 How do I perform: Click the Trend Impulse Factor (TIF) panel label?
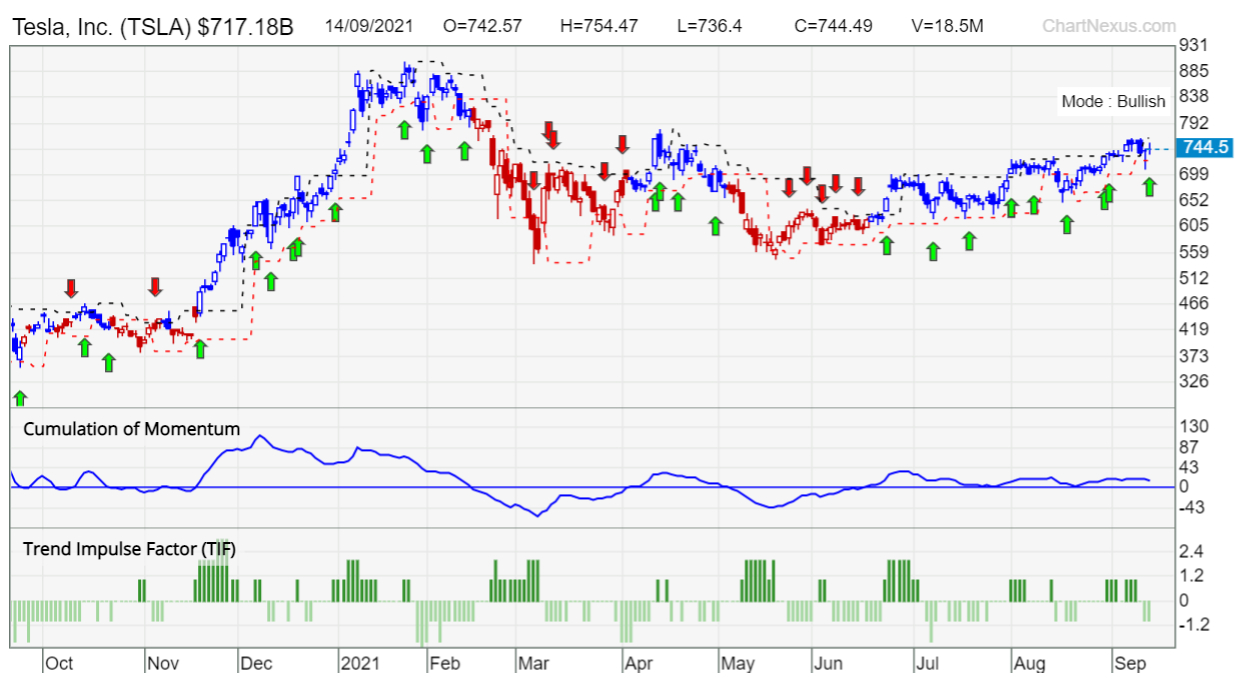(x=129, y=548)
